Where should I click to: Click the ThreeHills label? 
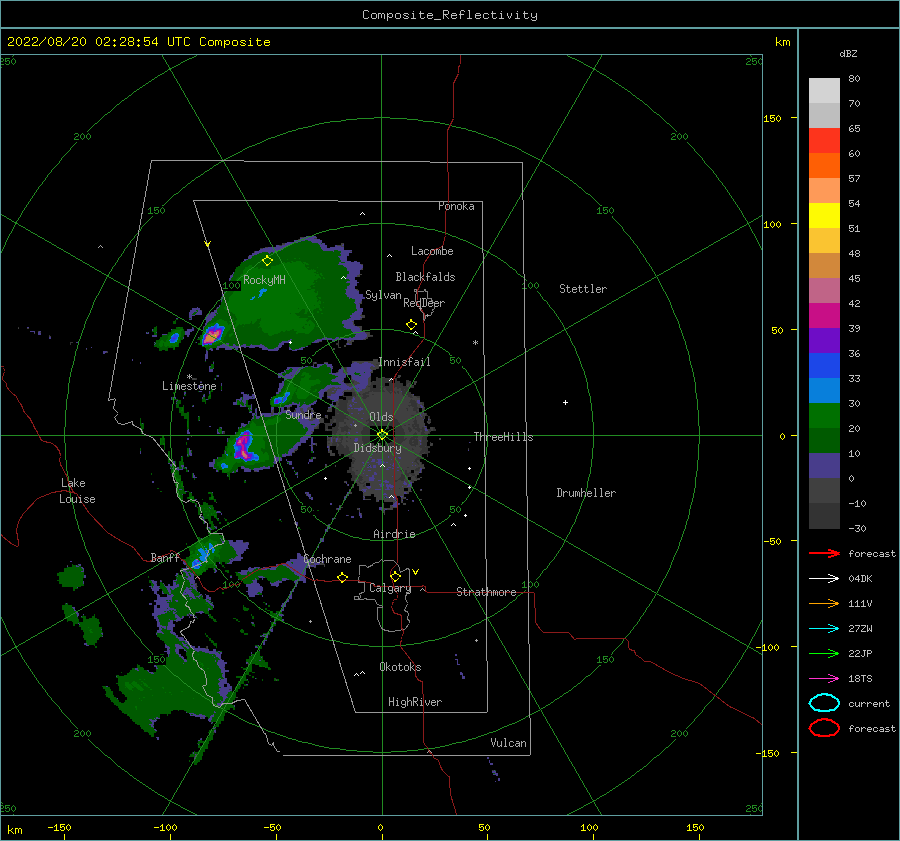click(503, 437)
